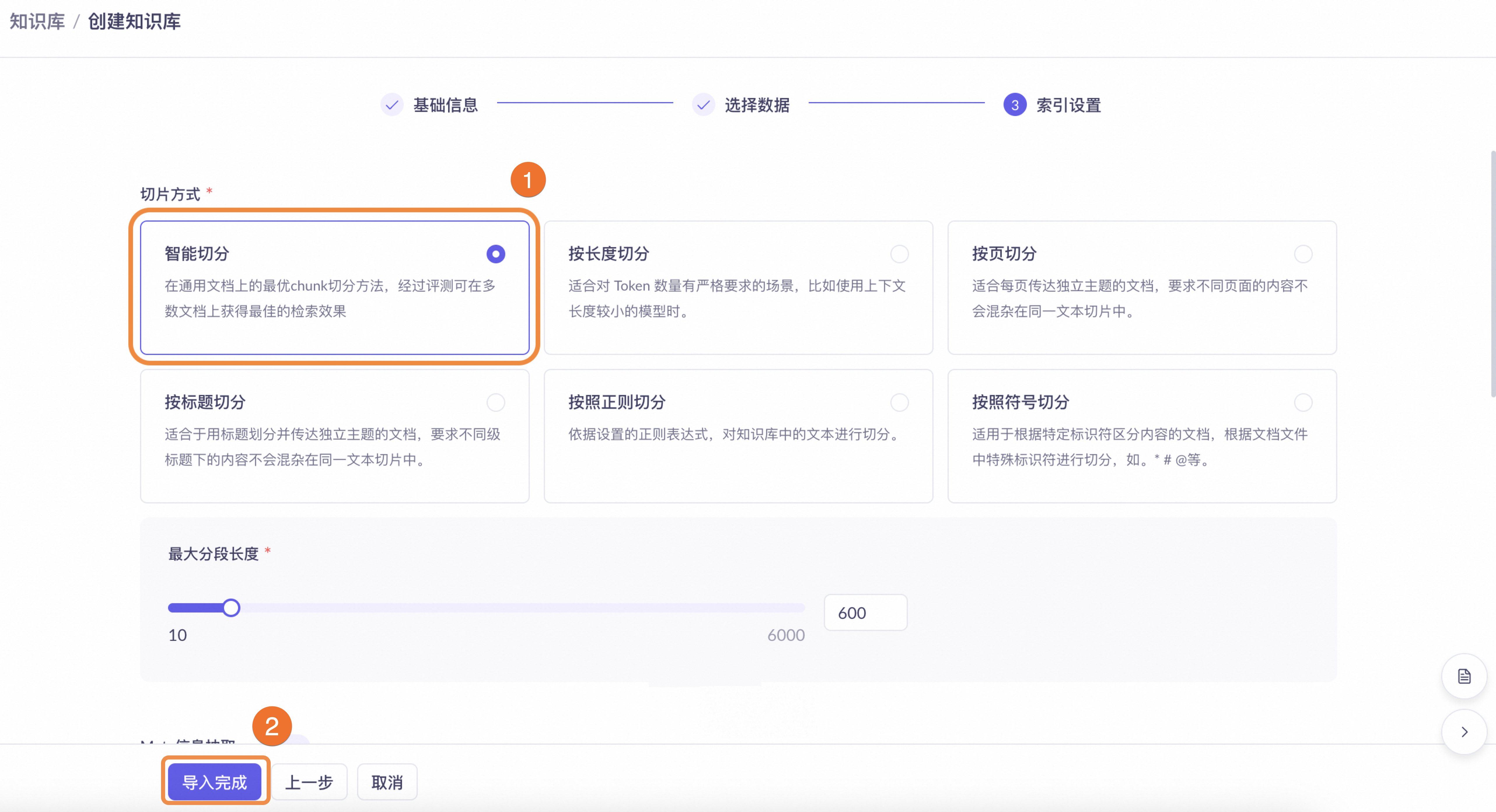Click the 选择数据 step label

(x=757, y=105)
